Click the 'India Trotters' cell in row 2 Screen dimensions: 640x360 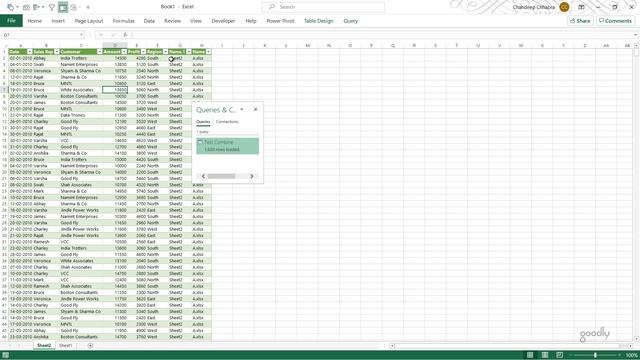(x=81, y=58)
